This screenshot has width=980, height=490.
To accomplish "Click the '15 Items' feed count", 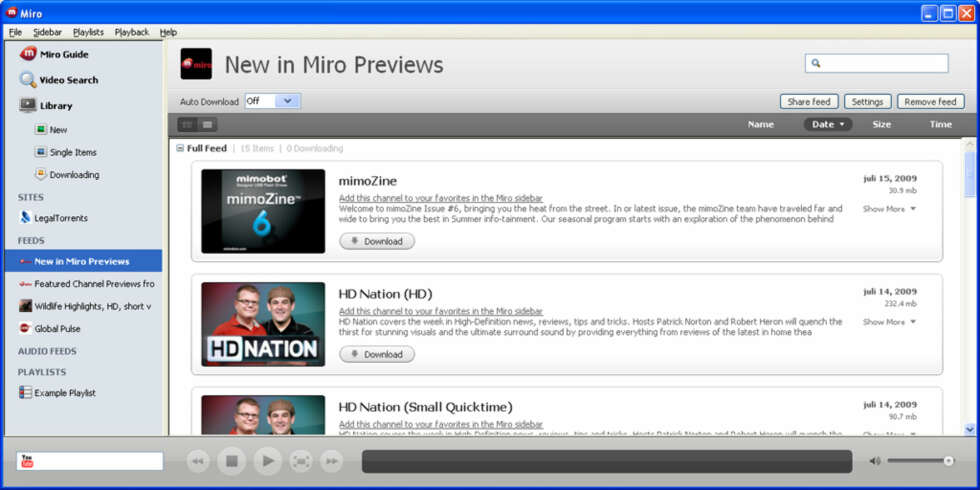I will pyautogui.click(x=257, y=149).
